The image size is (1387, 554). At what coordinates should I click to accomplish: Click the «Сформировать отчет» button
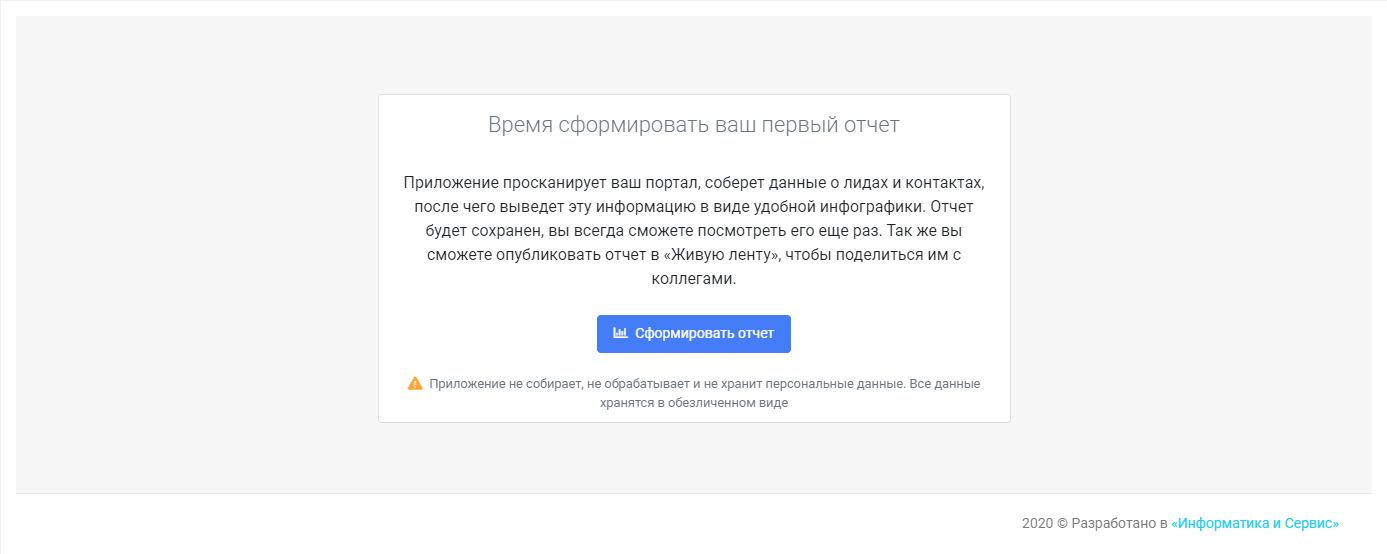(693, 334)
